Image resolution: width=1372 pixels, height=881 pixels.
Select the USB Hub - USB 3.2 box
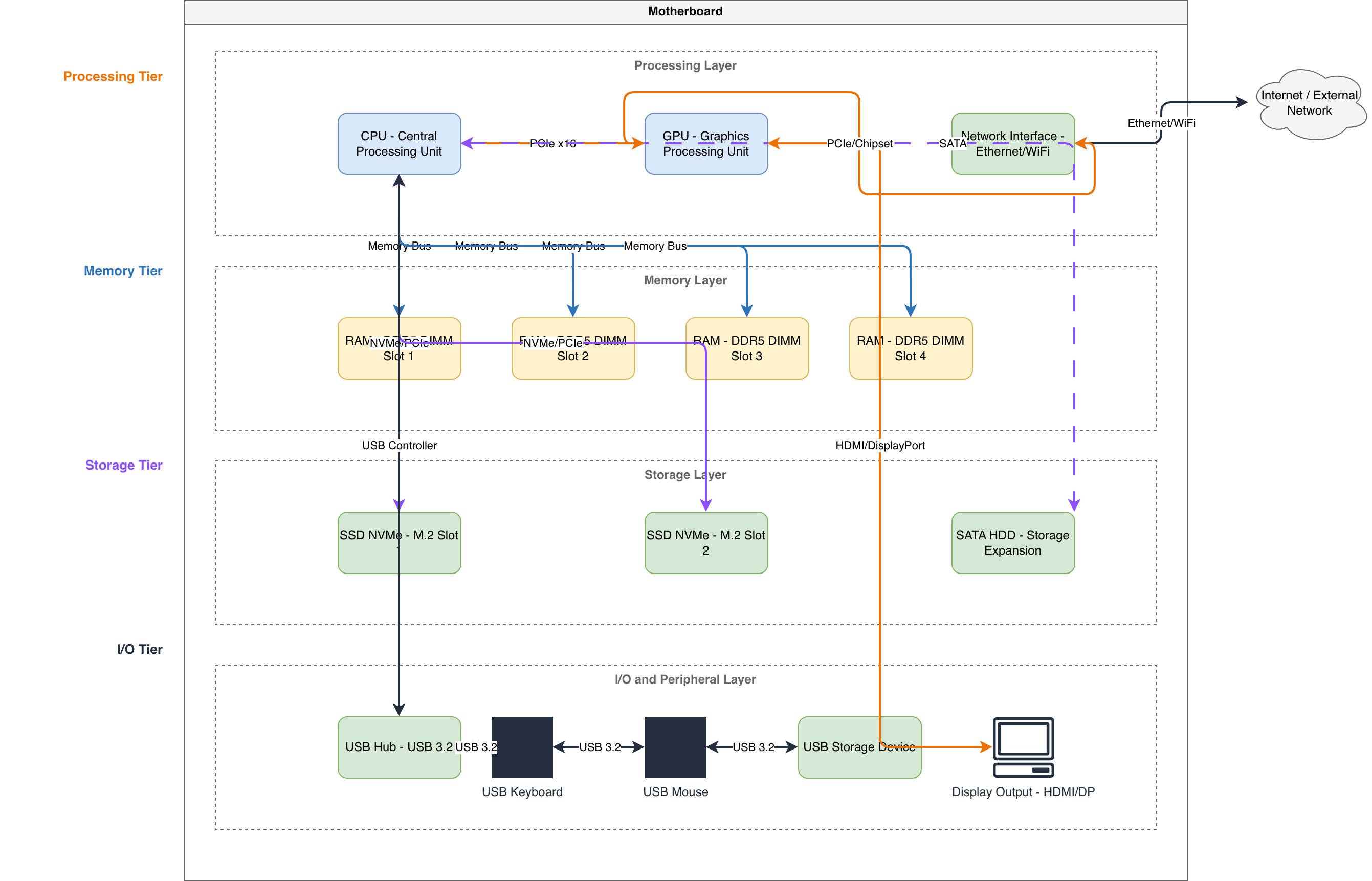point(399,747)
